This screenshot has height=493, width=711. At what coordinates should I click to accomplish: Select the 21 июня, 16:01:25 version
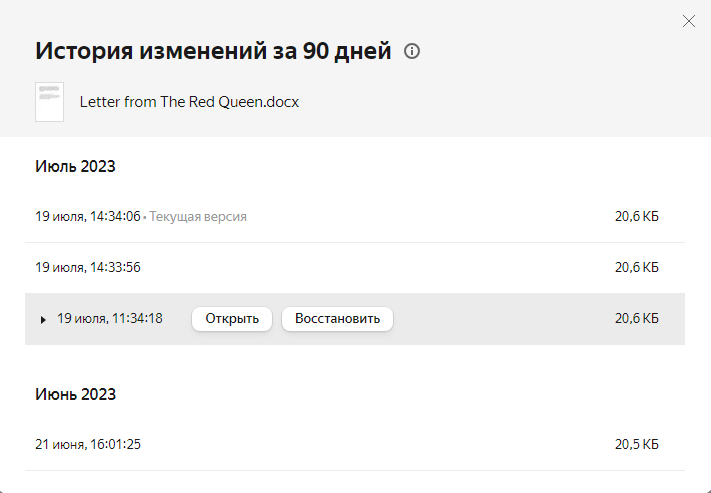(88, 444)
